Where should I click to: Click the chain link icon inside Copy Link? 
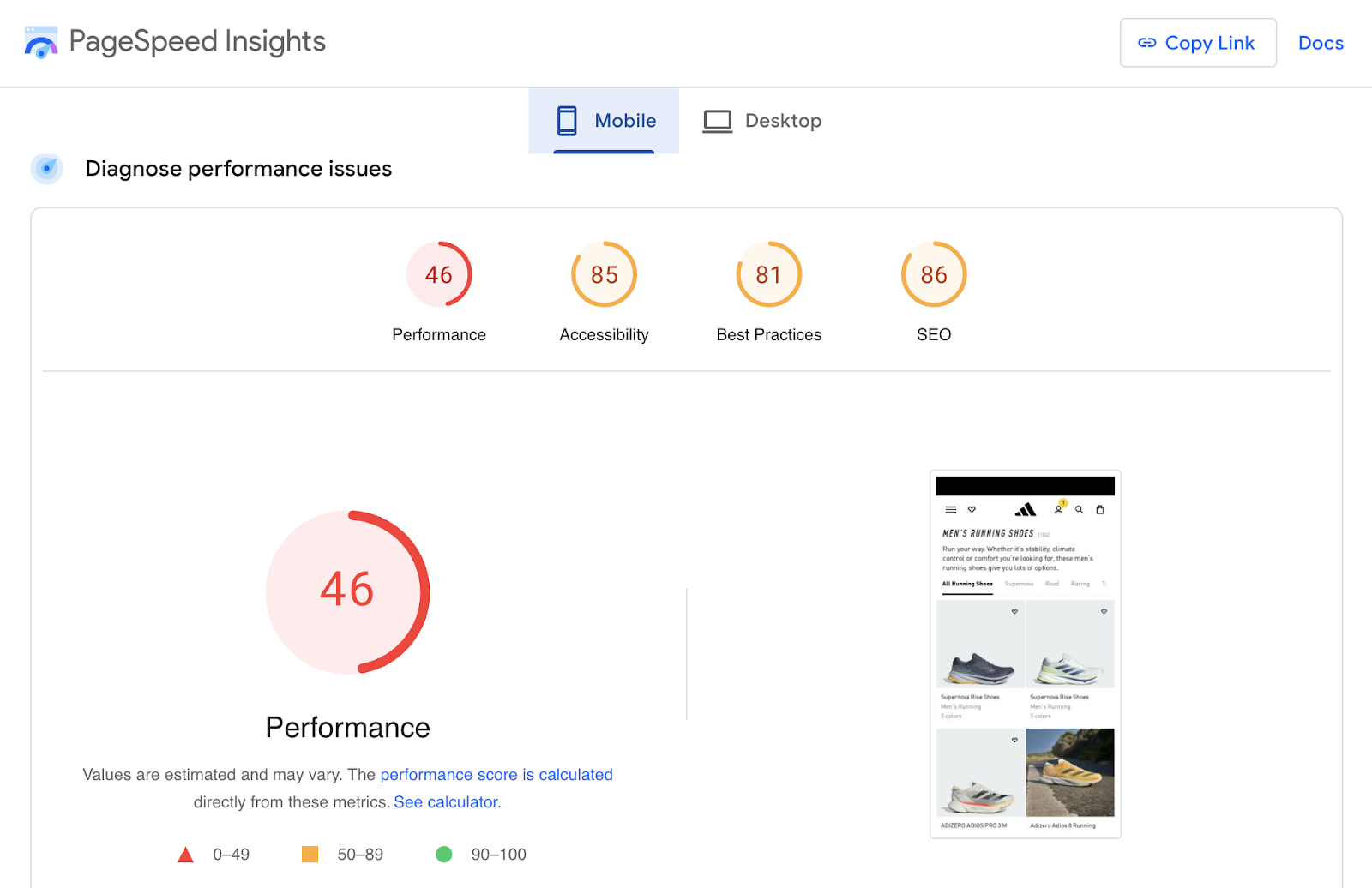(1147, 43)
